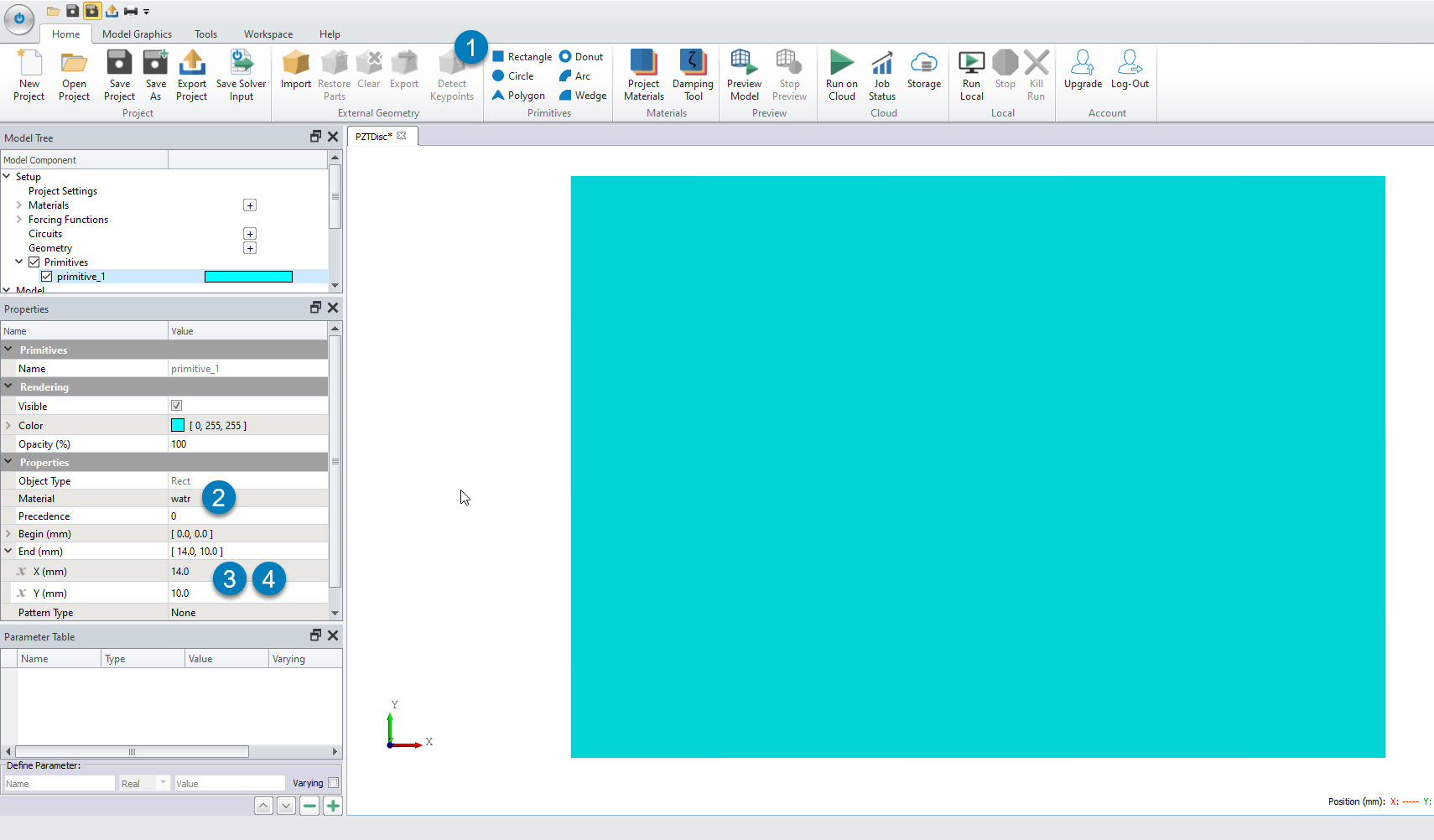Toggle primitive_1 checkbox in Model Tree
The width and height of the screenshot is (1434, 840).
47,277
